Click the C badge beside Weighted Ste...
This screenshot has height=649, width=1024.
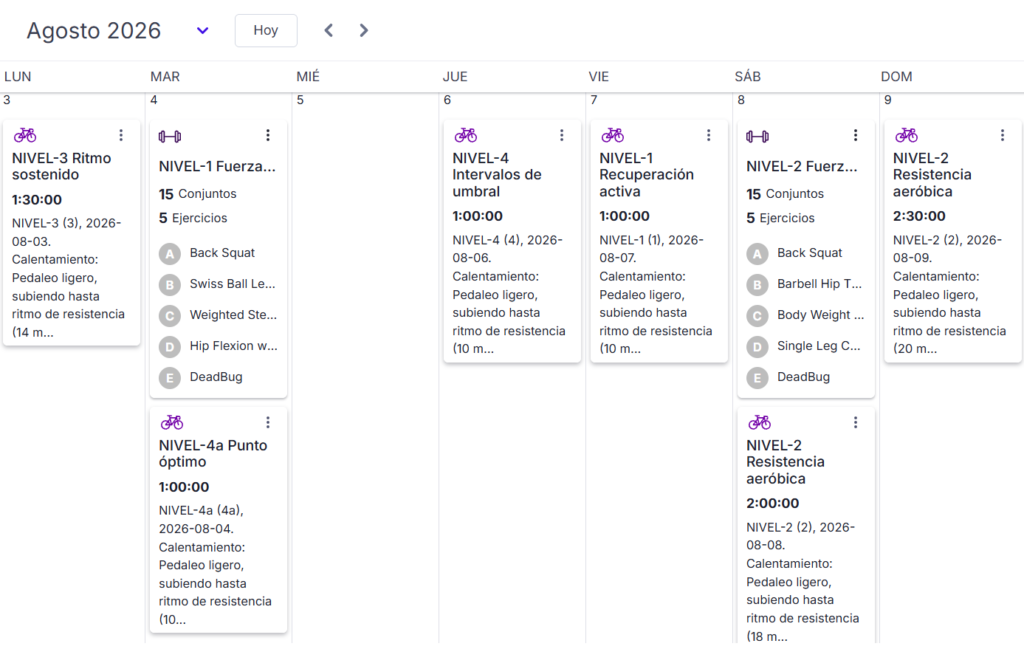click(x=170, y=316)
